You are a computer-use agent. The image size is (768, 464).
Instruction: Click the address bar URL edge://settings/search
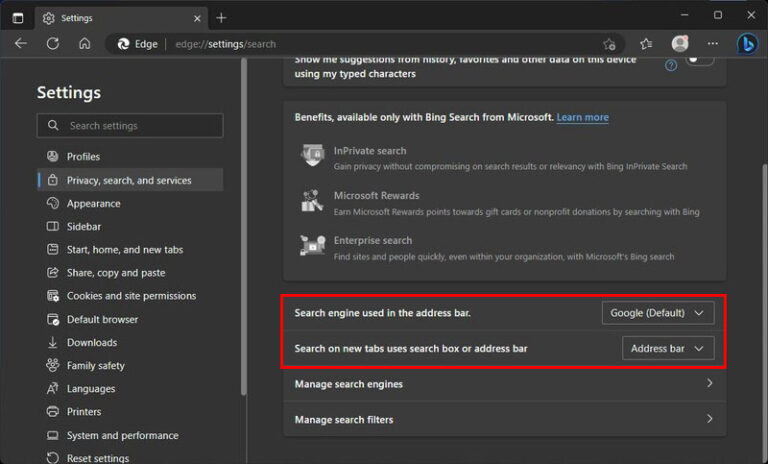pos(226,44)
